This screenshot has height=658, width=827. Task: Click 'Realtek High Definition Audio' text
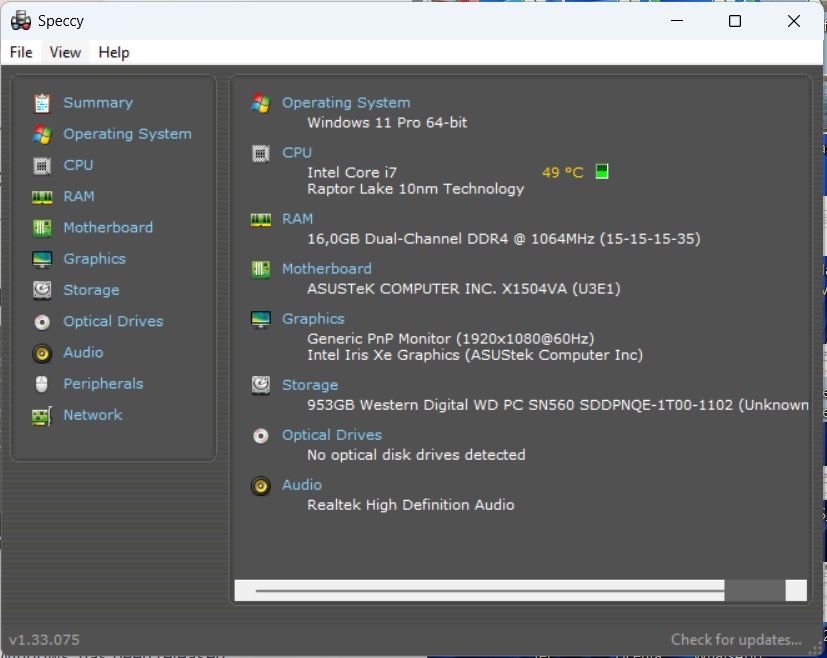[x=410, y=505]
